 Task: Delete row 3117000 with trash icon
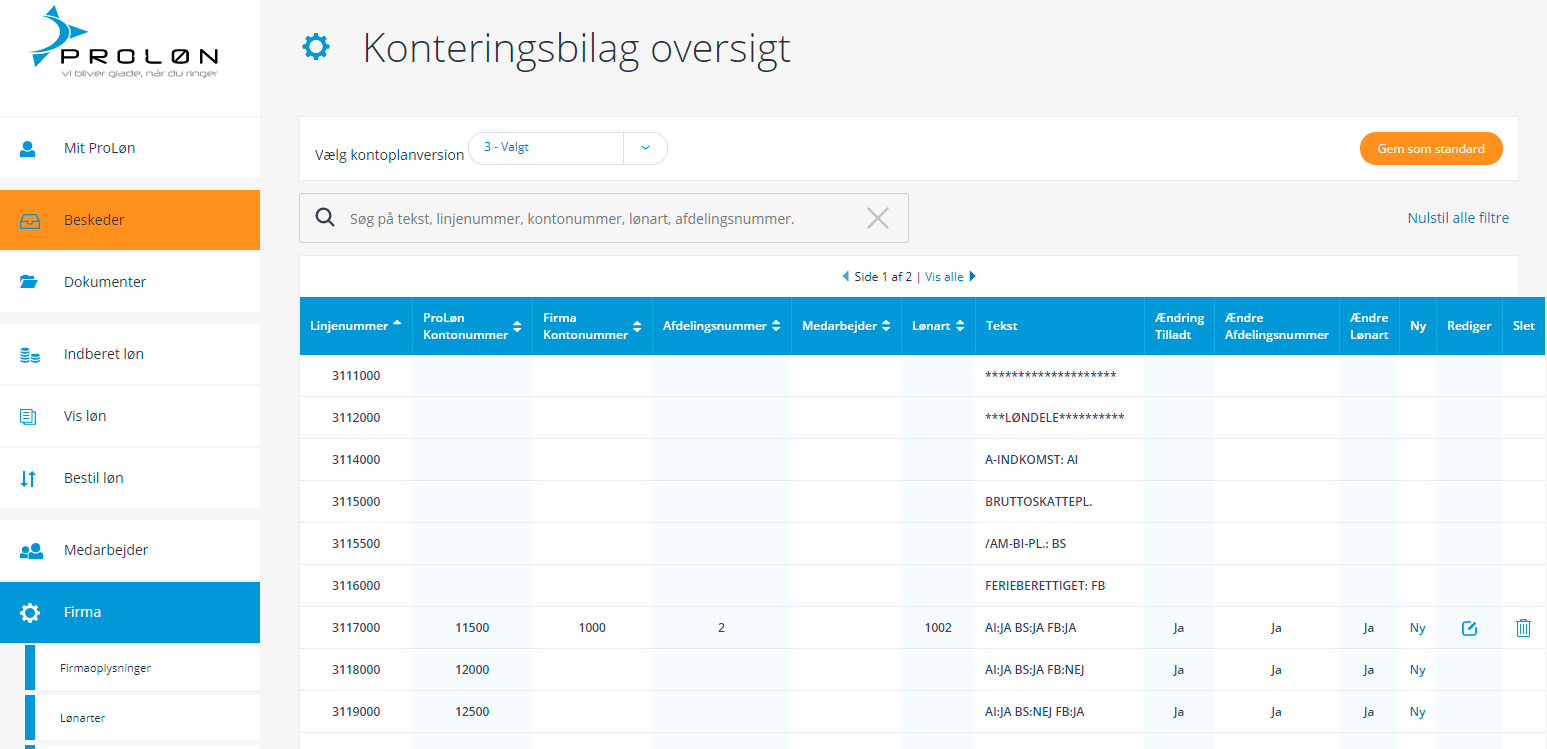[1522, 628]
